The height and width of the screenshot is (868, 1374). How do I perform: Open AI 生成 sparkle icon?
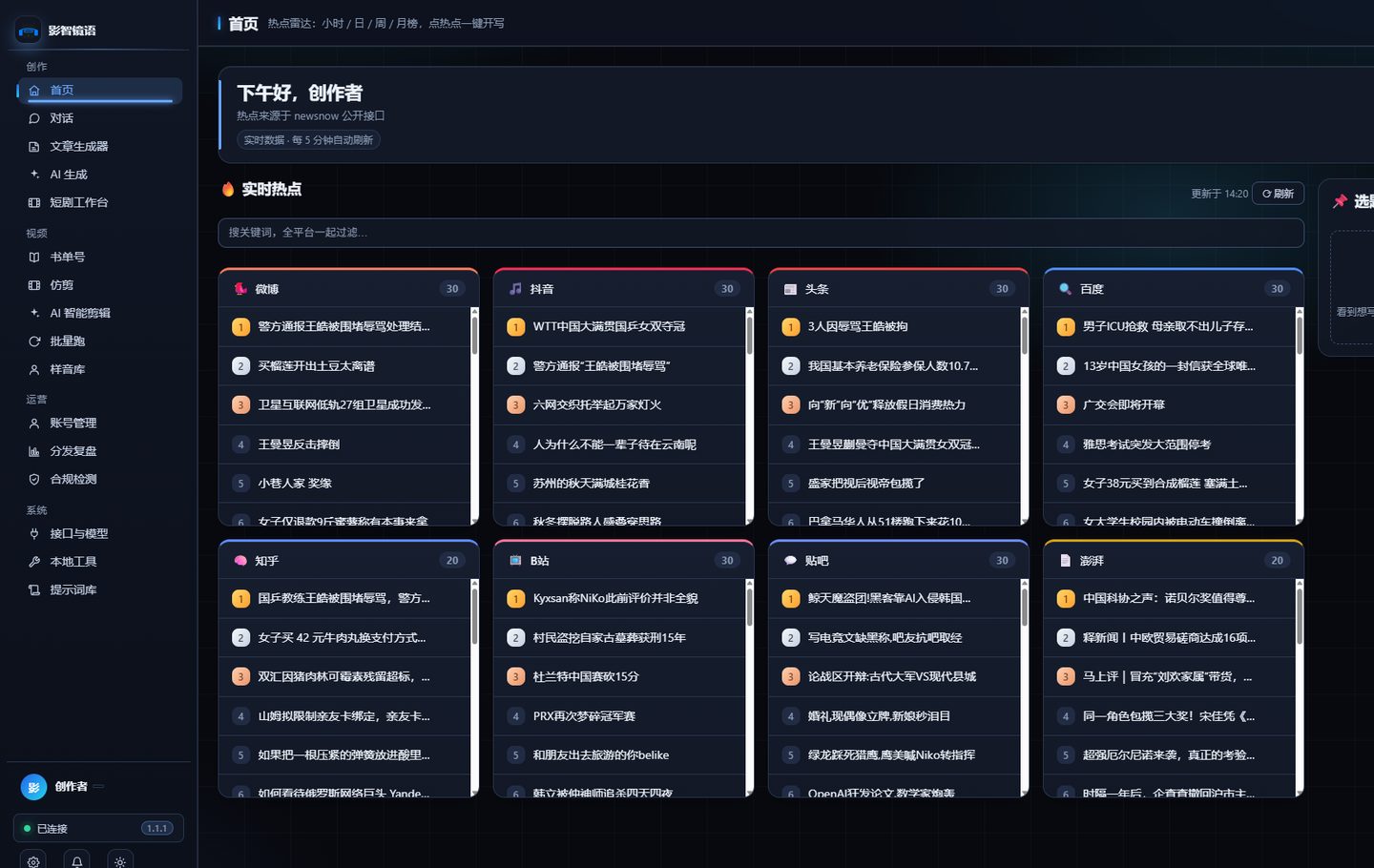tap(34, 175)
